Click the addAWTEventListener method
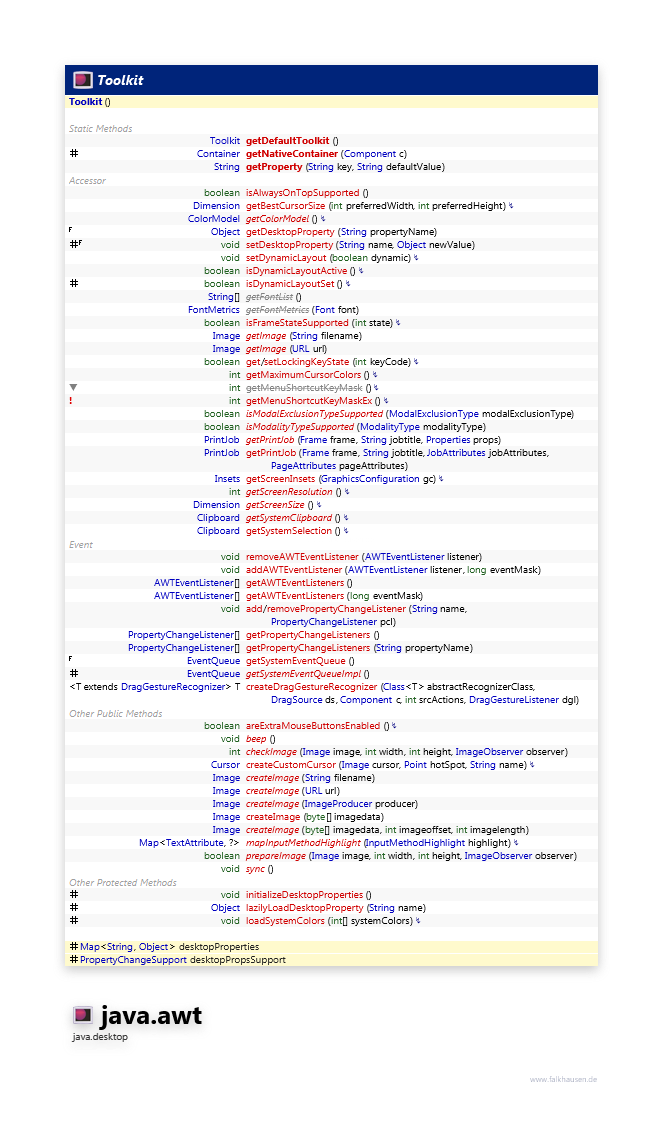Viewport: 654px width, 1125px height. (294, 570)
